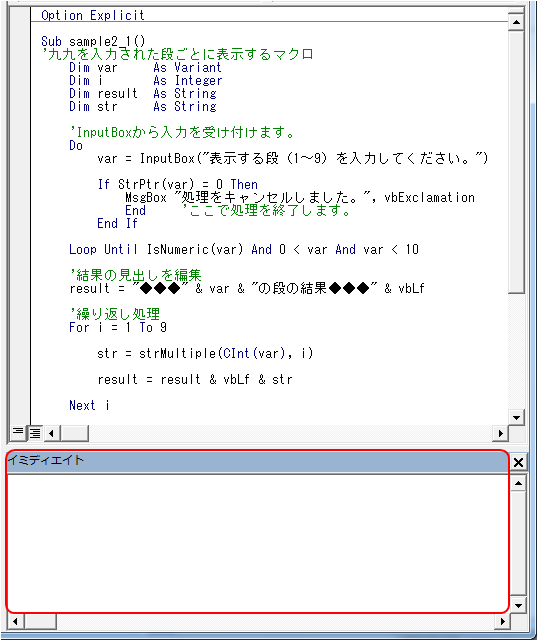Image resolution: width=538 pixels, height=641 pixels.
Task: Click comment '繰り返し処理'
Action: (115, 314)
